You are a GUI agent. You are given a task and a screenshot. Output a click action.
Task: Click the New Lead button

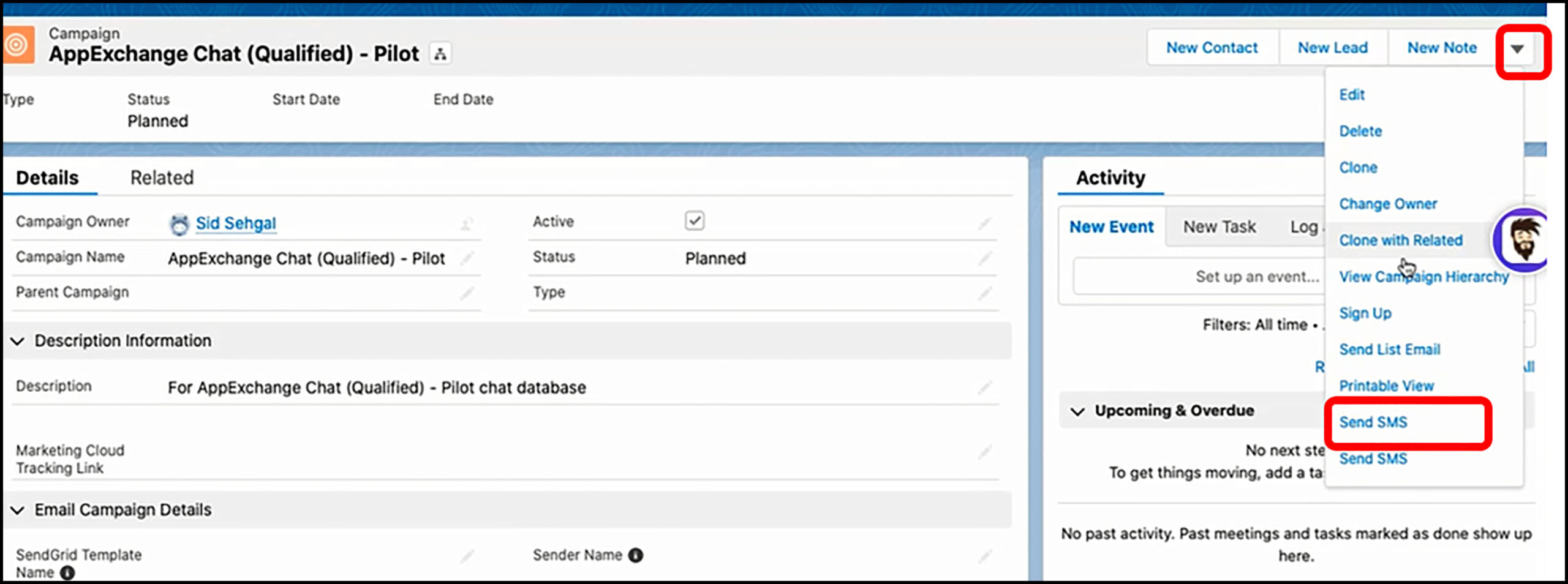point(1333,48)
